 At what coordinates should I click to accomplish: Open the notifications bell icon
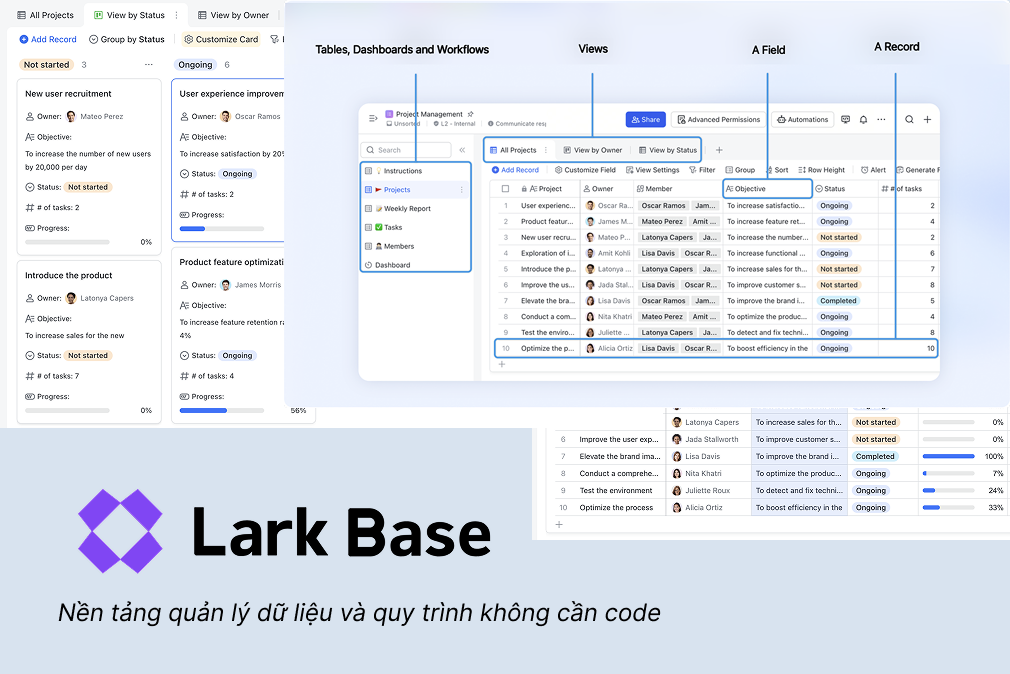tap(863, 119)
